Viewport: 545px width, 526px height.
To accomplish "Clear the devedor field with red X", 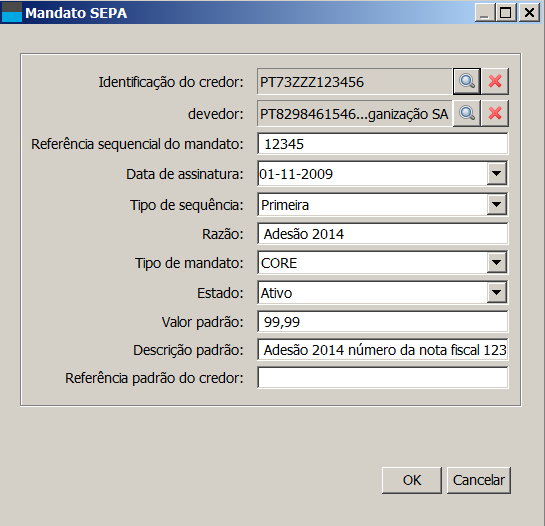I will point(495,114).
